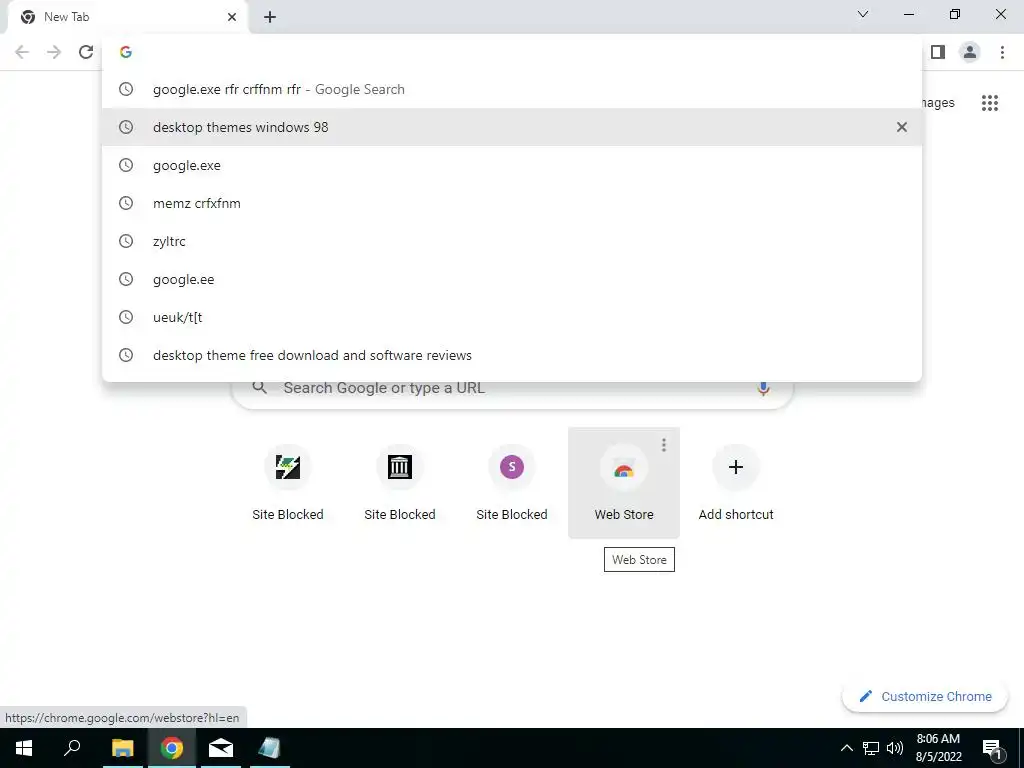Image resolution: width=1024 pixels, height=768 pixels.
Task: Open File Explorer from the taskbar
Action: coord(122,748)
